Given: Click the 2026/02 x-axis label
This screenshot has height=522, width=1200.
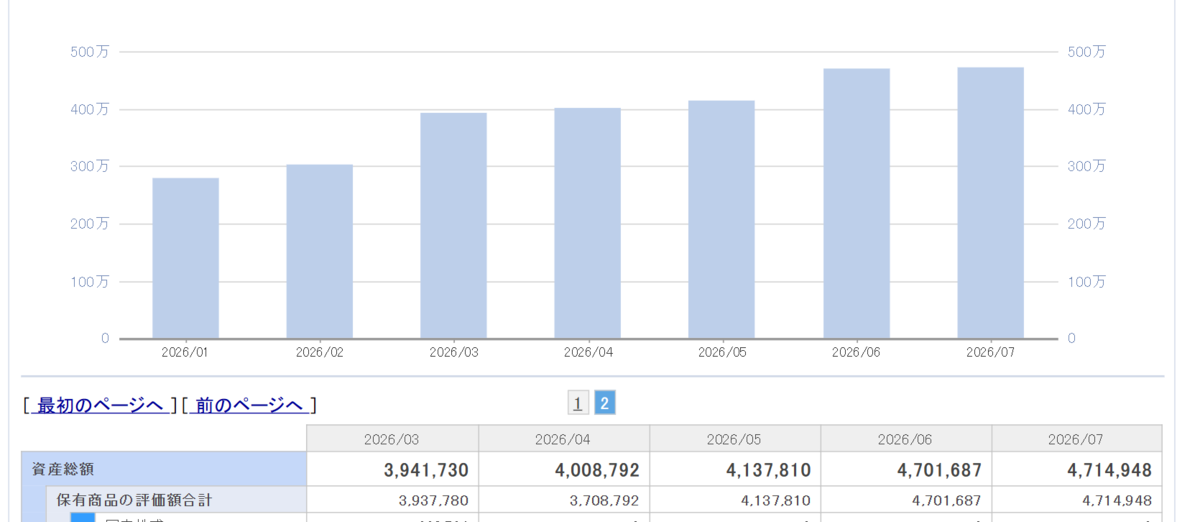Looking at the screenshot, I should (x=320, y=352).
